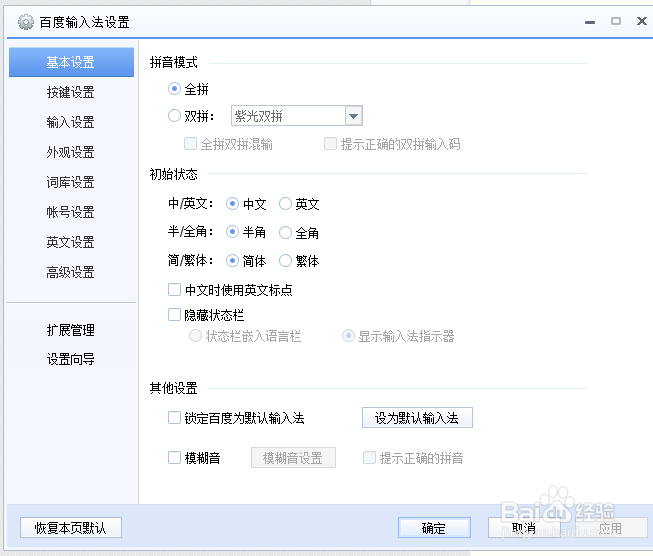This screenshot has height=556, width=653.
Task: Click the 其他设置 section heading
Action: point(174,388)
